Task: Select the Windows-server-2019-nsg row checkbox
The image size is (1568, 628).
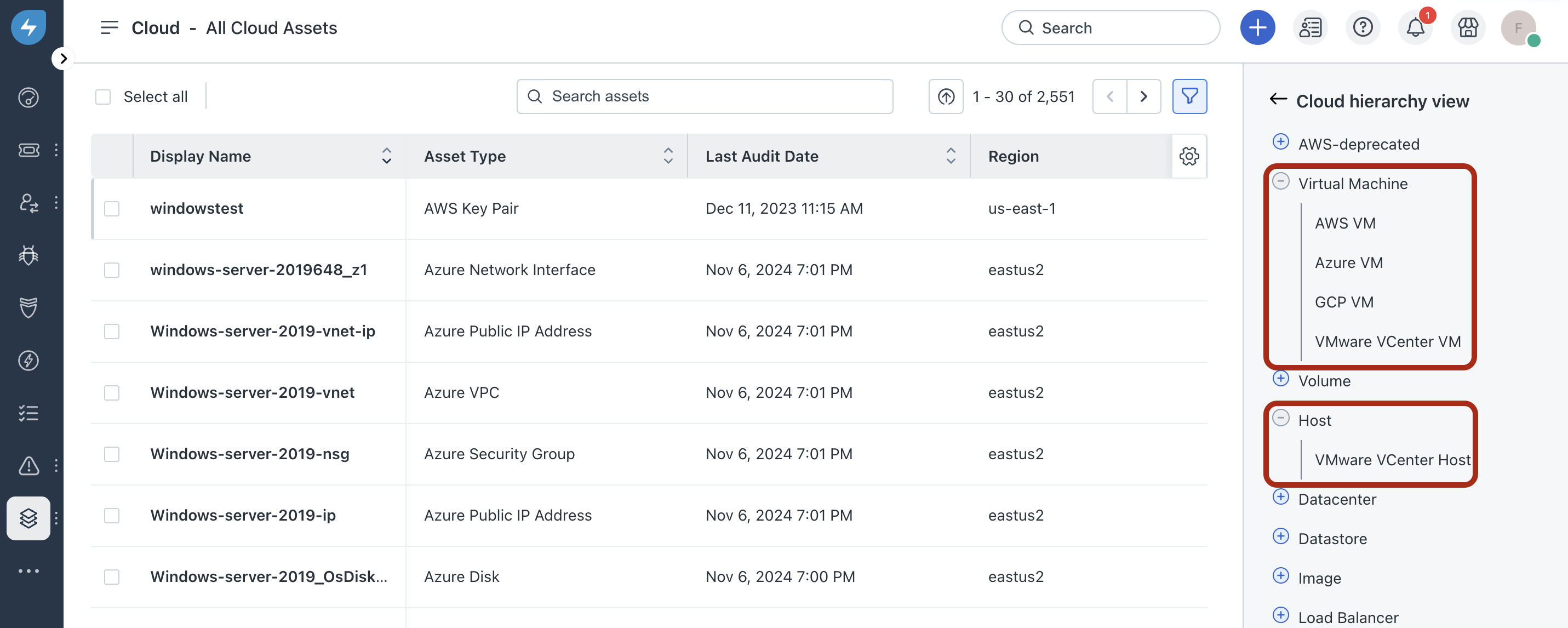Action: (111, 454)
